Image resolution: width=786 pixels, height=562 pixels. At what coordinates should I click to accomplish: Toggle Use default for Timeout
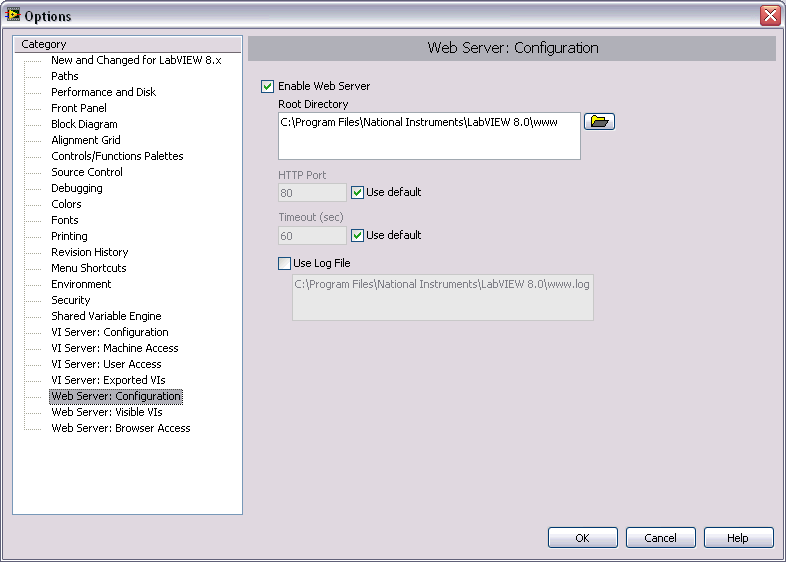[358, 235]
